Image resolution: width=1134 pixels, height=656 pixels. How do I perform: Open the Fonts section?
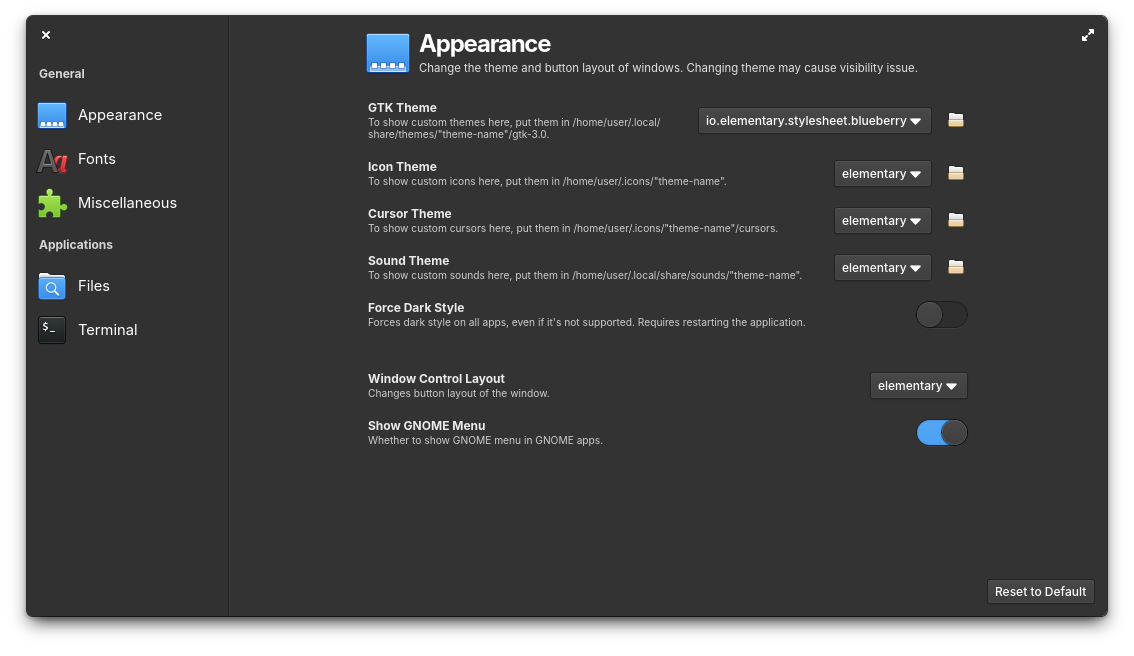[128, 159]
